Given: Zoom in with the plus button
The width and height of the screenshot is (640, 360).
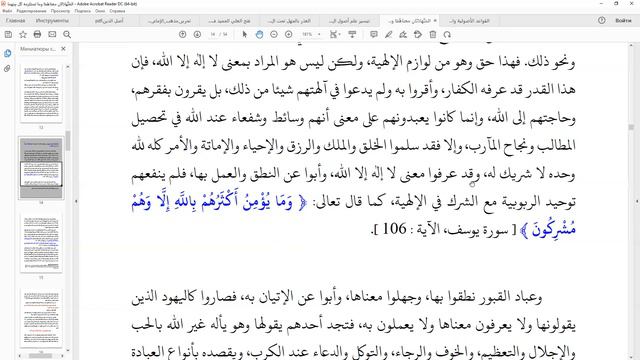Looking at the screenshot, I should [289, 35].
